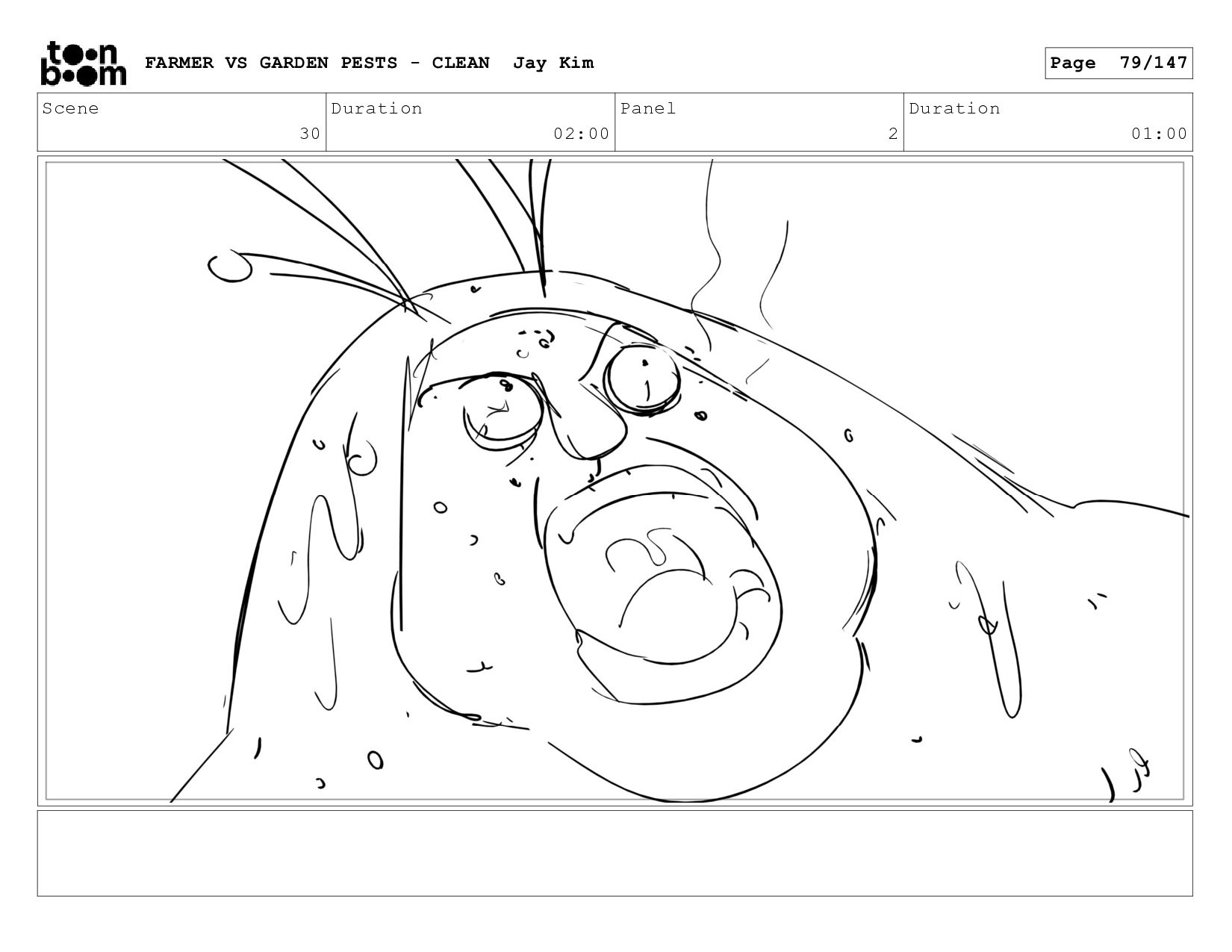Screen dimensions: 1232x952
Task: Select the panel number '2'
Action: [x=893, y=134]
